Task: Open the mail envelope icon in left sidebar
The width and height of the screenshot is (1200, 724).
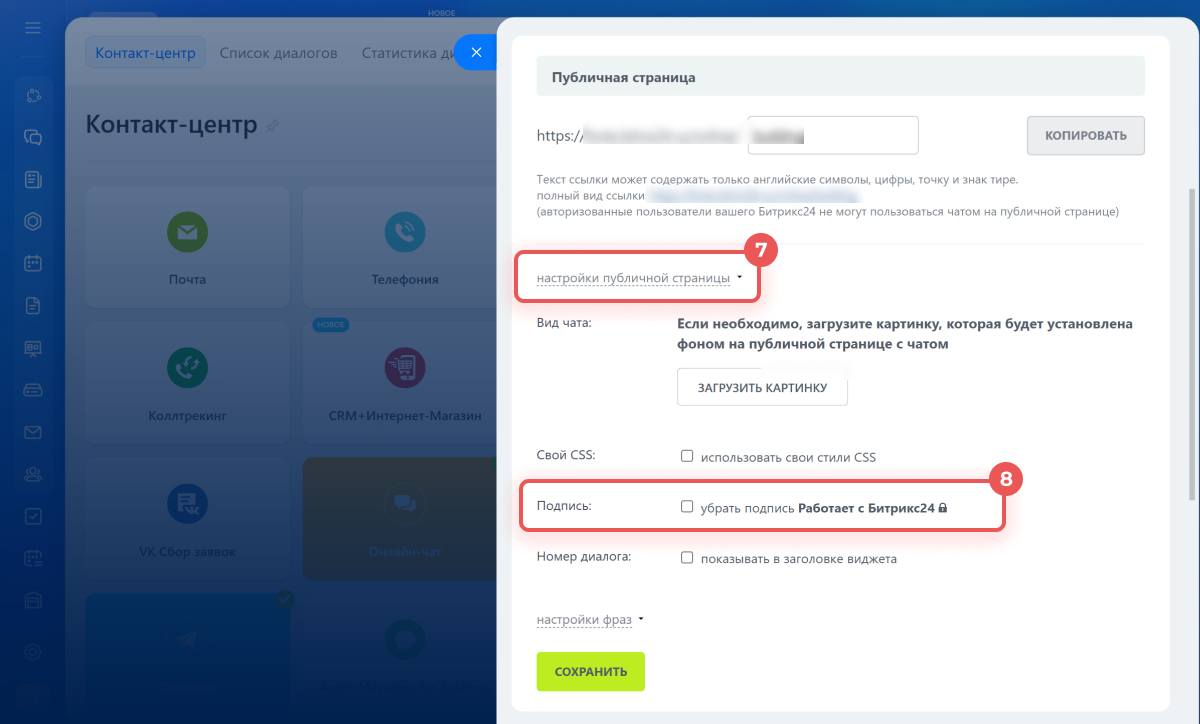Action: (33, 432)
